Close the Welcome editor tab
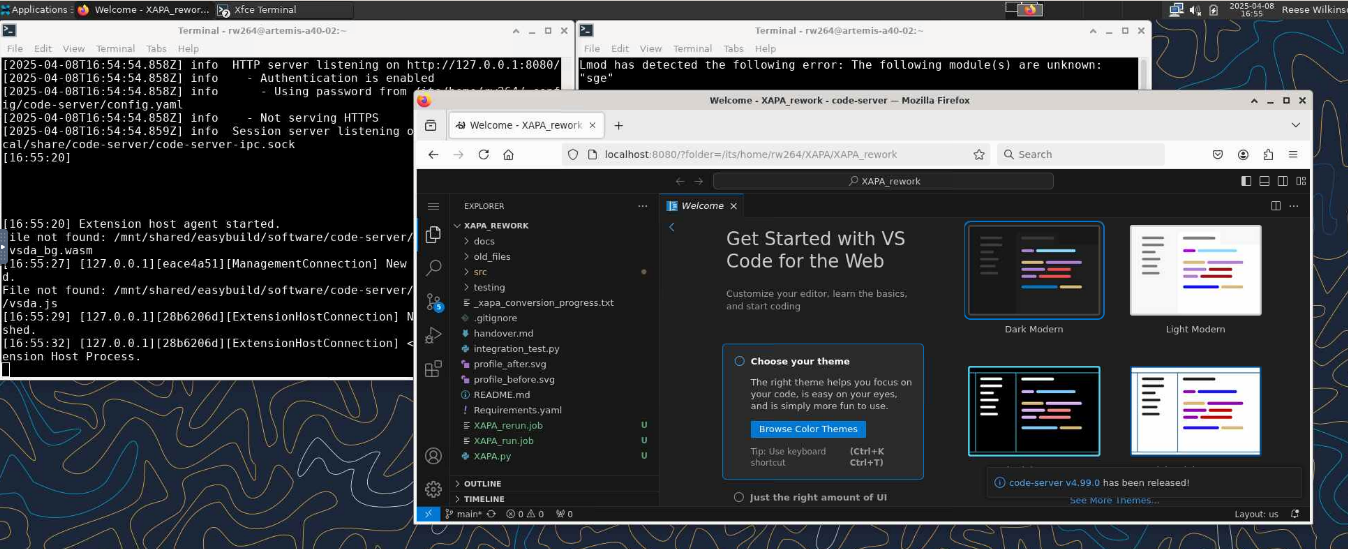 733,206
